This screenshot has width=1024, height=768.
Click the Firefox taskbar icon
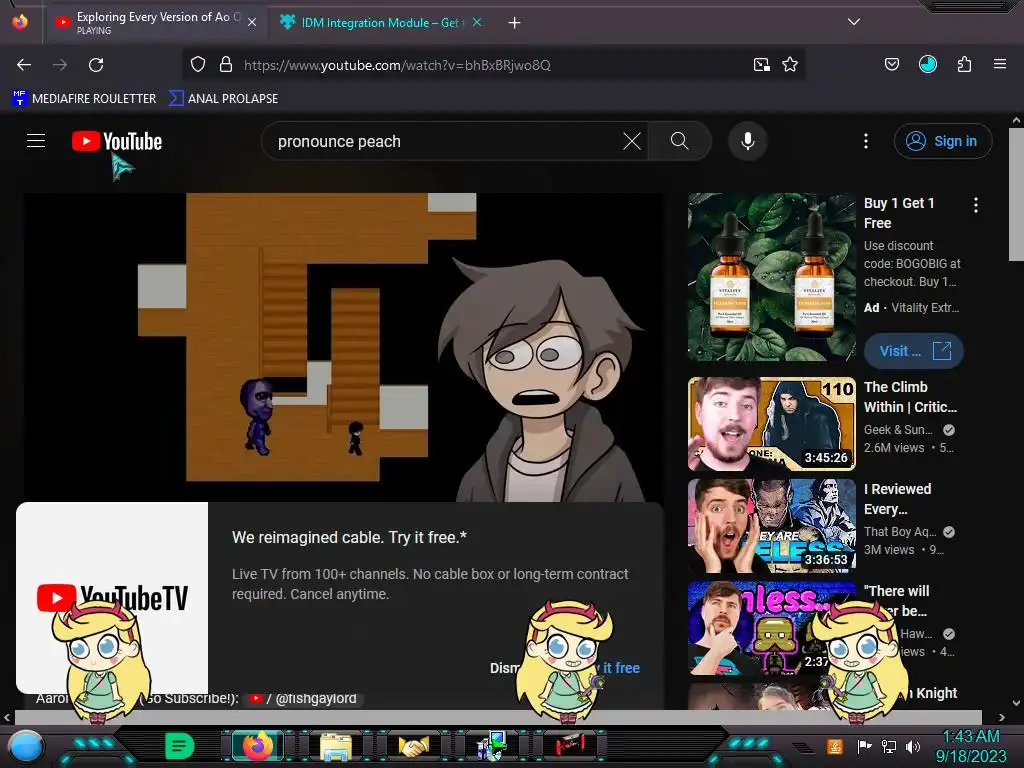[x=257, y=746]
